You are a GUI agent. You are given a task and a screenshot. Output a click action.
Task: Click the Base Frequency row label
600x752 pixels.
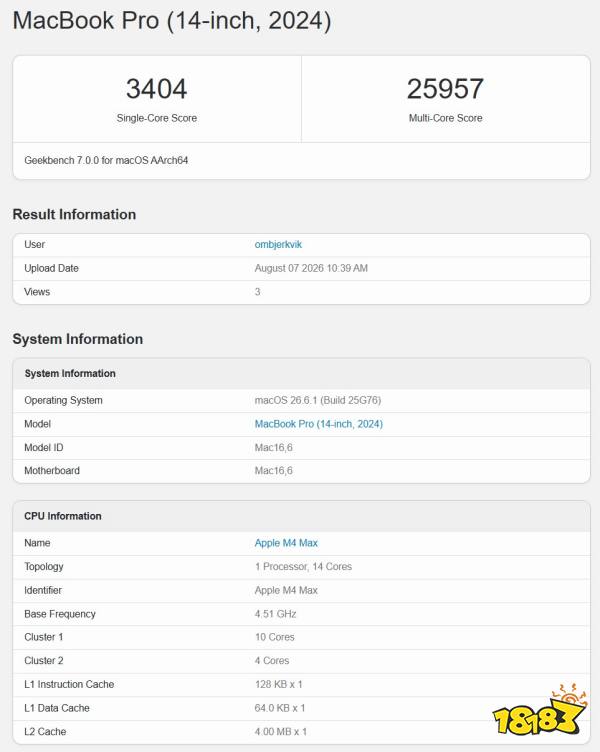[60, 614]
